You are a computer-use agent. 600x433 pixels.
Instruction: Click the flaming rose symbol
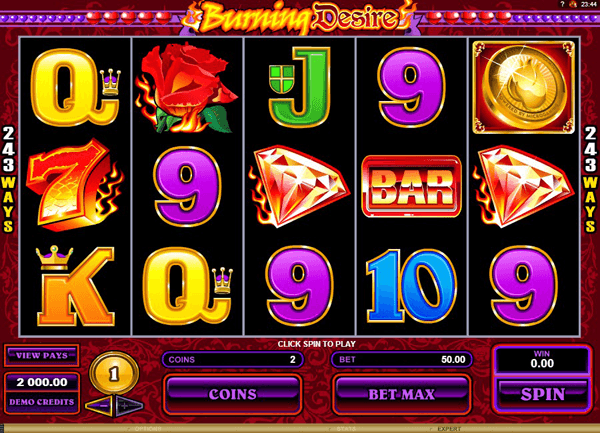click(187, 88)
